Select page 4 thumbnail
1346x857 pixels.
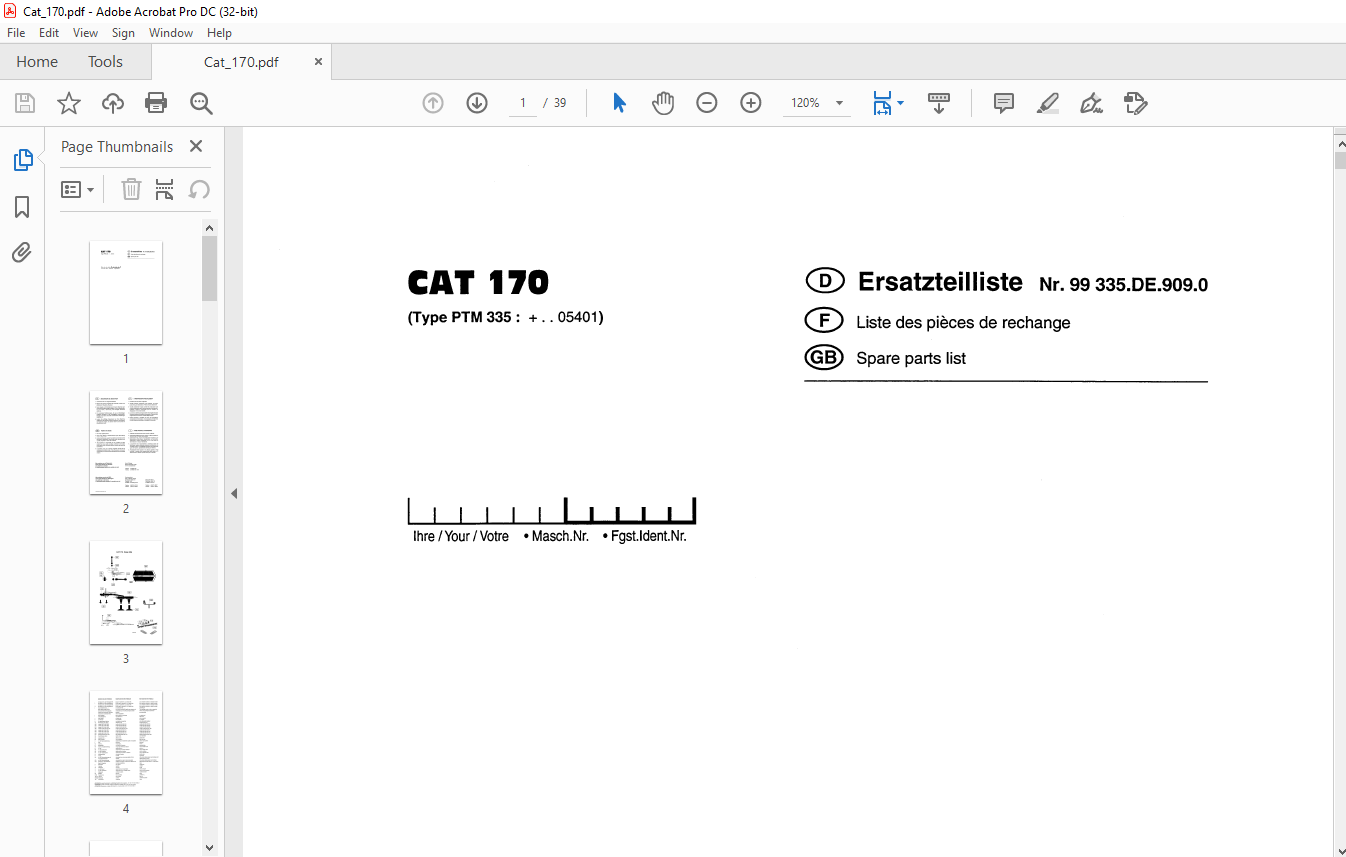click(126, 742)
